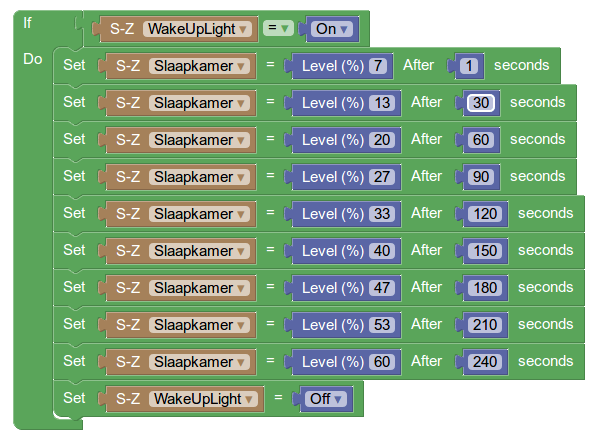597x437 pixels.
Task: Edit the After 210 seconds delay field
Action: pyautogui.click(x=485, y=325)
